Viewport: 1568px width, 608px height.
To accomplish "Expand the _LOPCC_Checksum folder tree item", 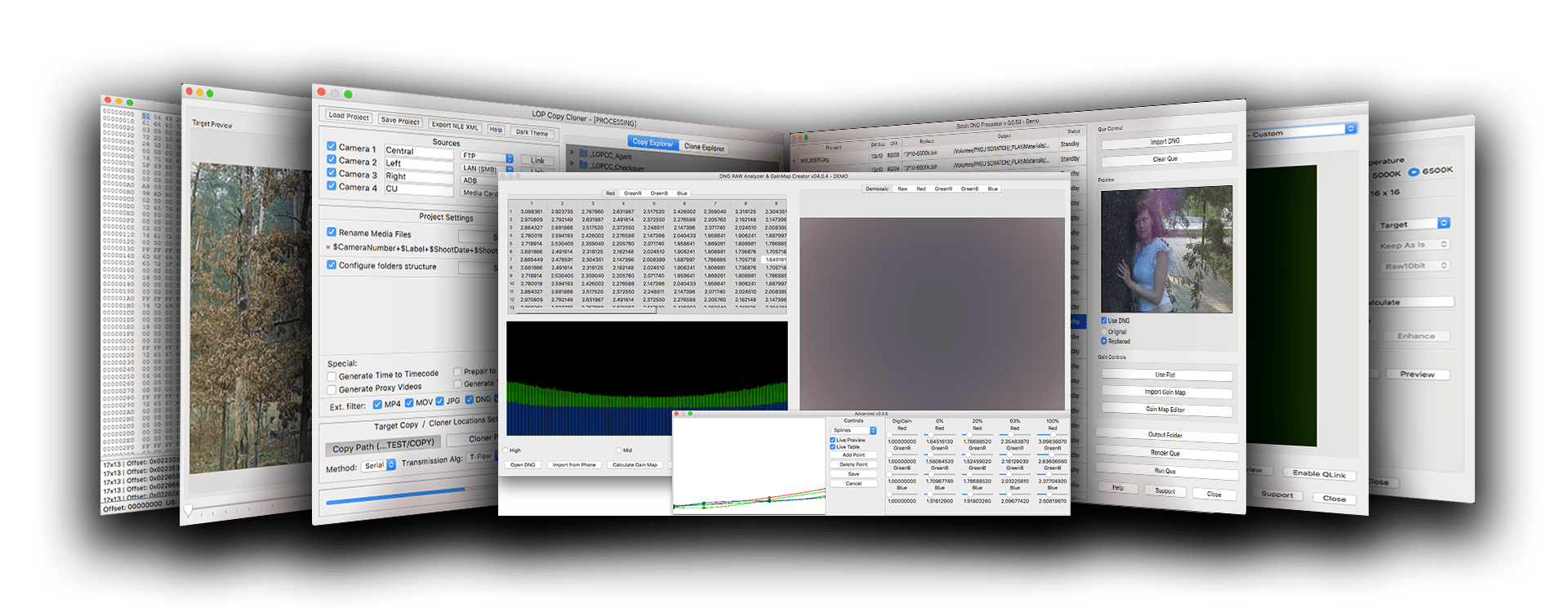I will [x=572, y=165].
